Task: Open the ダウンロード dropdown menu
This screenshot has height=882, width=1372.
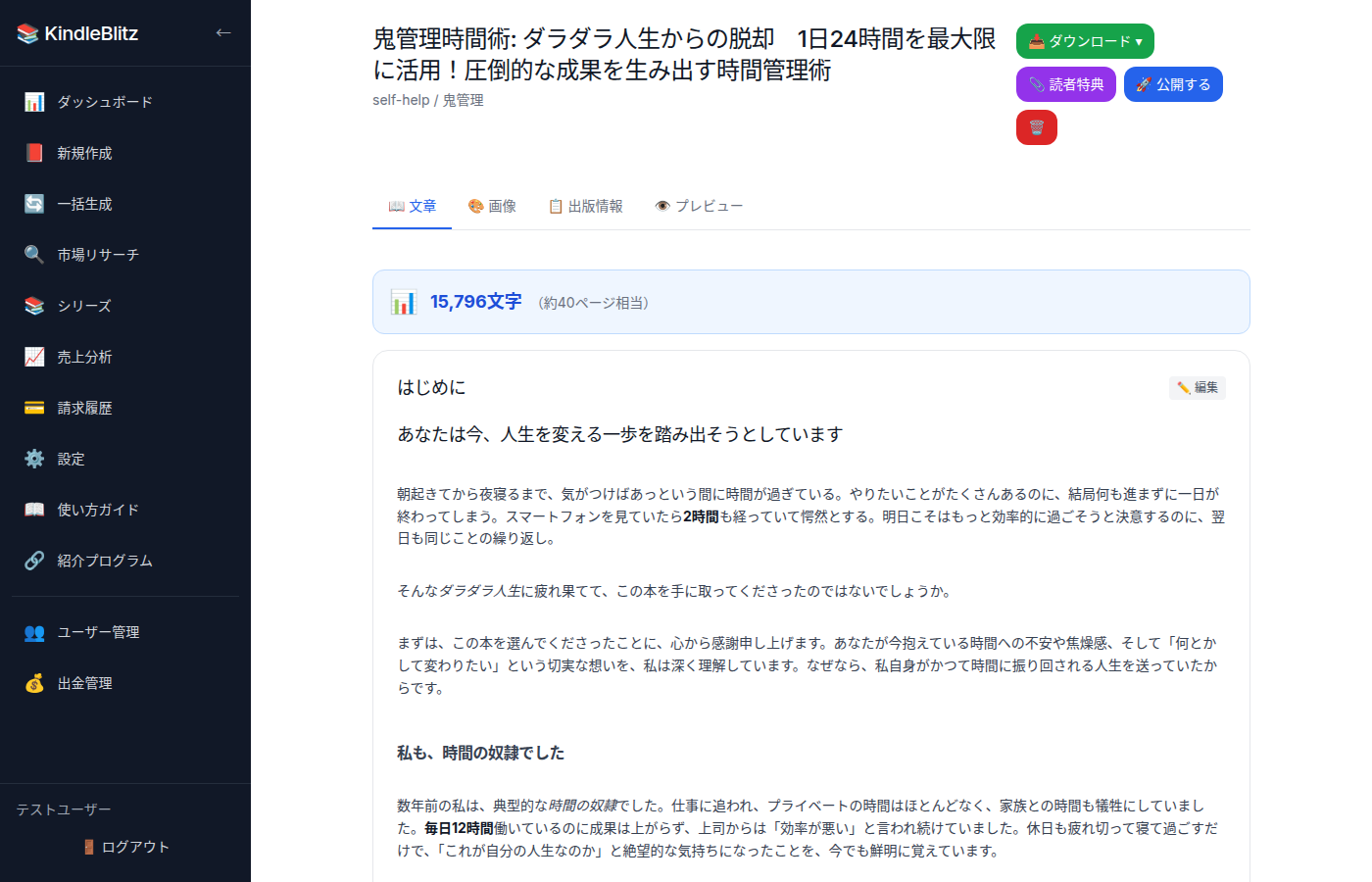Action: 1084,41
